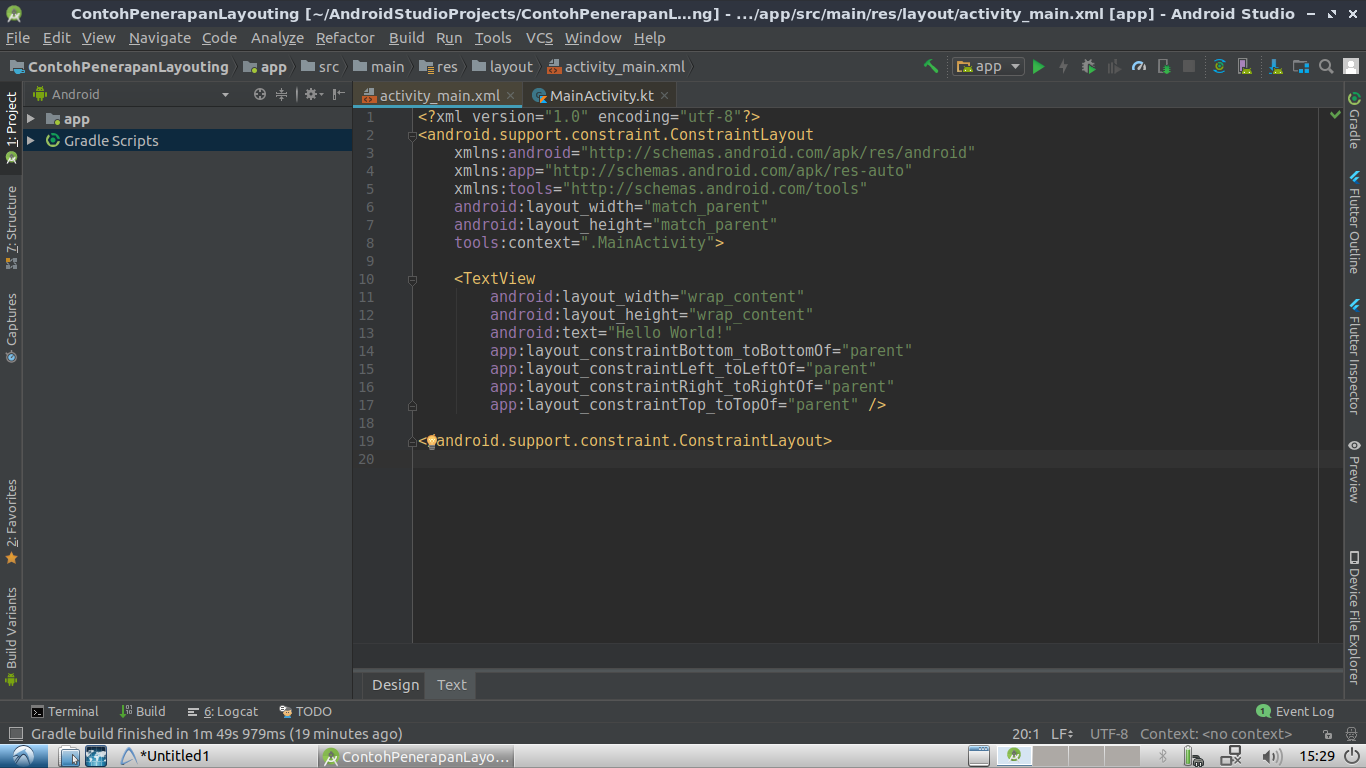
Task: Open the Android project view dropdown
Action: [131, 94]
